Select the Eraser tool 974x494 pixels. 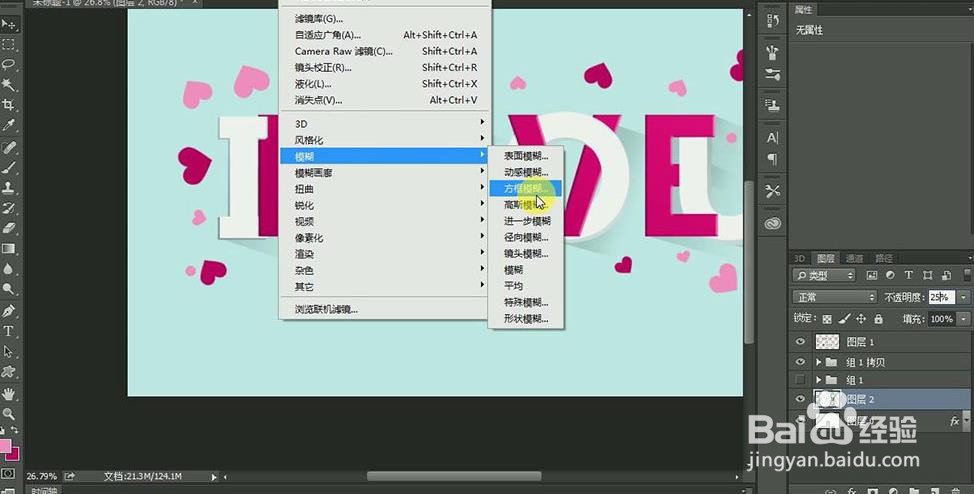pyautogui.click(x=9, y=227)
